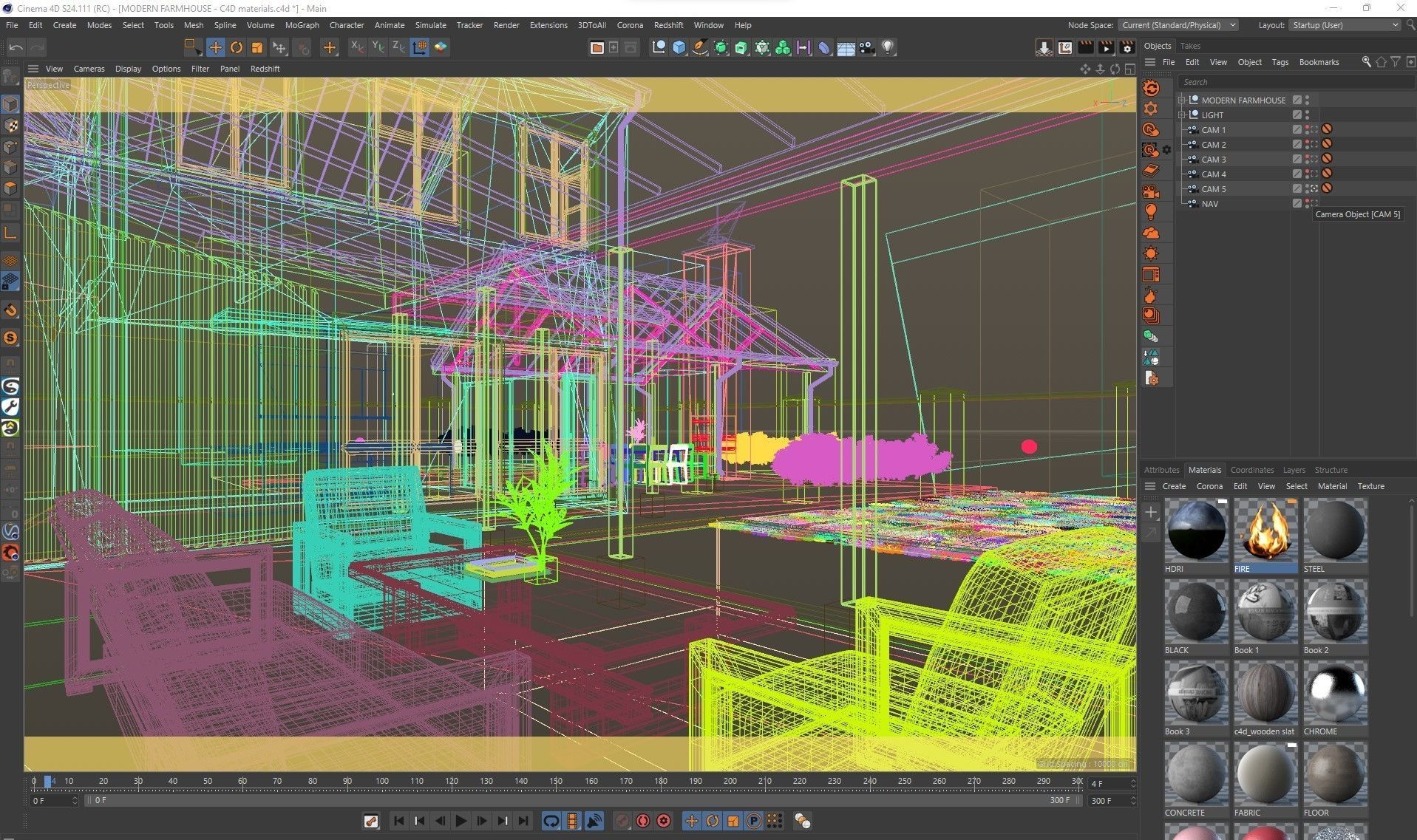1417x840 pixels.
Task: Add a Corona sun icon
Action: (1151, 254)
